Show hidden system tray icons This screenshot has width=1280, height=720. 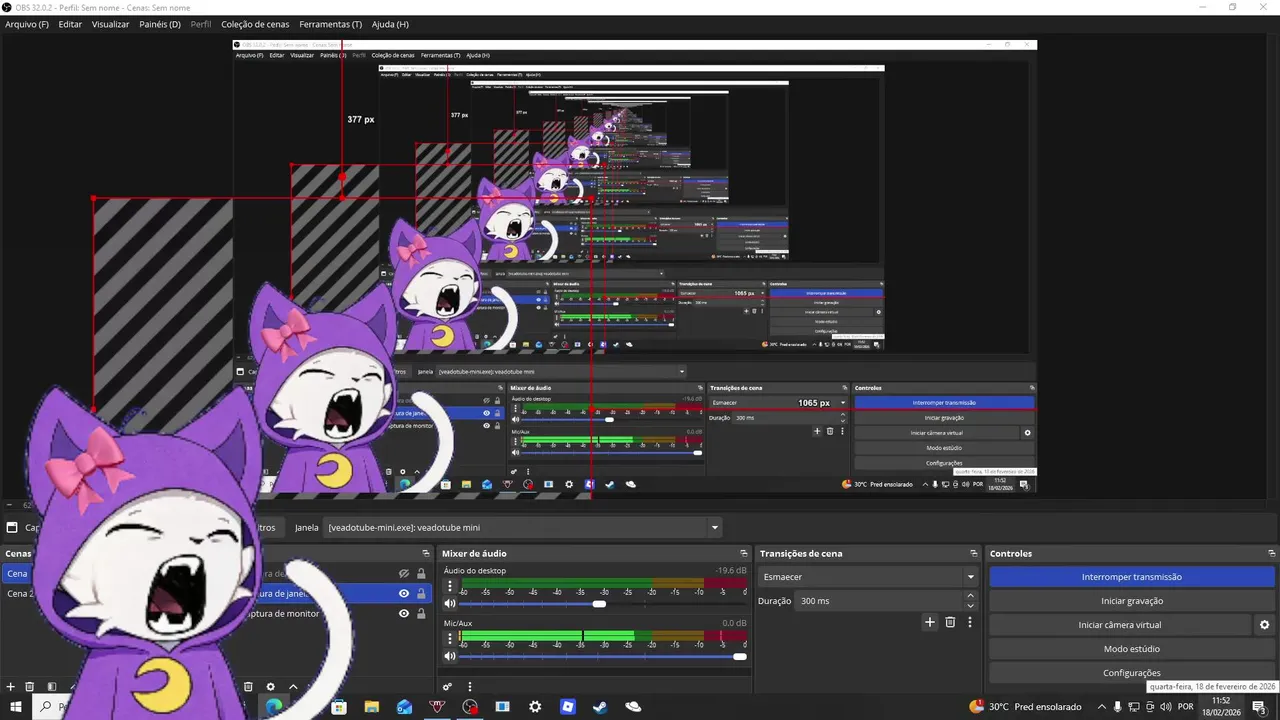[x=1100, y=707]
